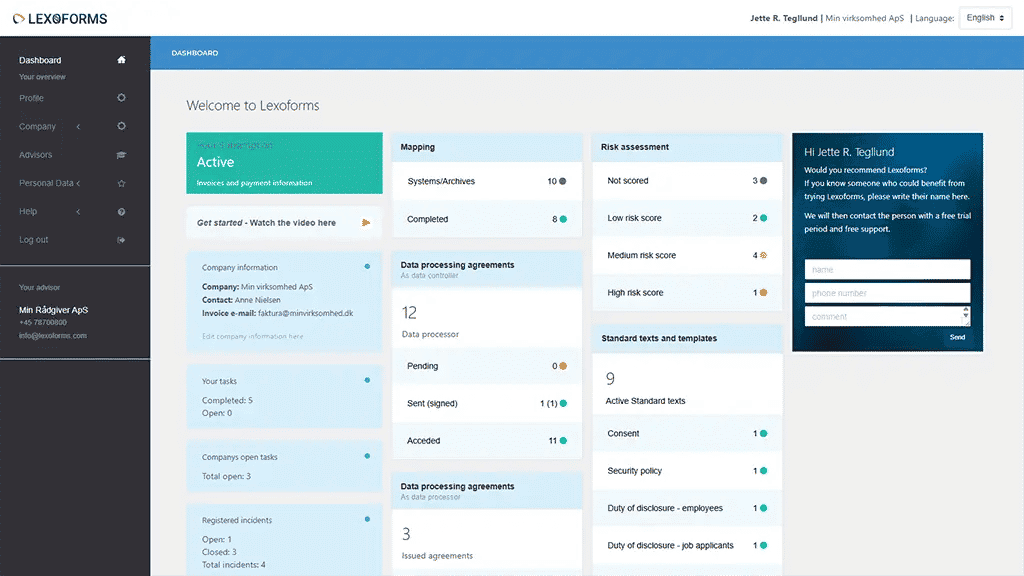Click the green dot beside Low risk score
1024x576 pixels.
763,217
